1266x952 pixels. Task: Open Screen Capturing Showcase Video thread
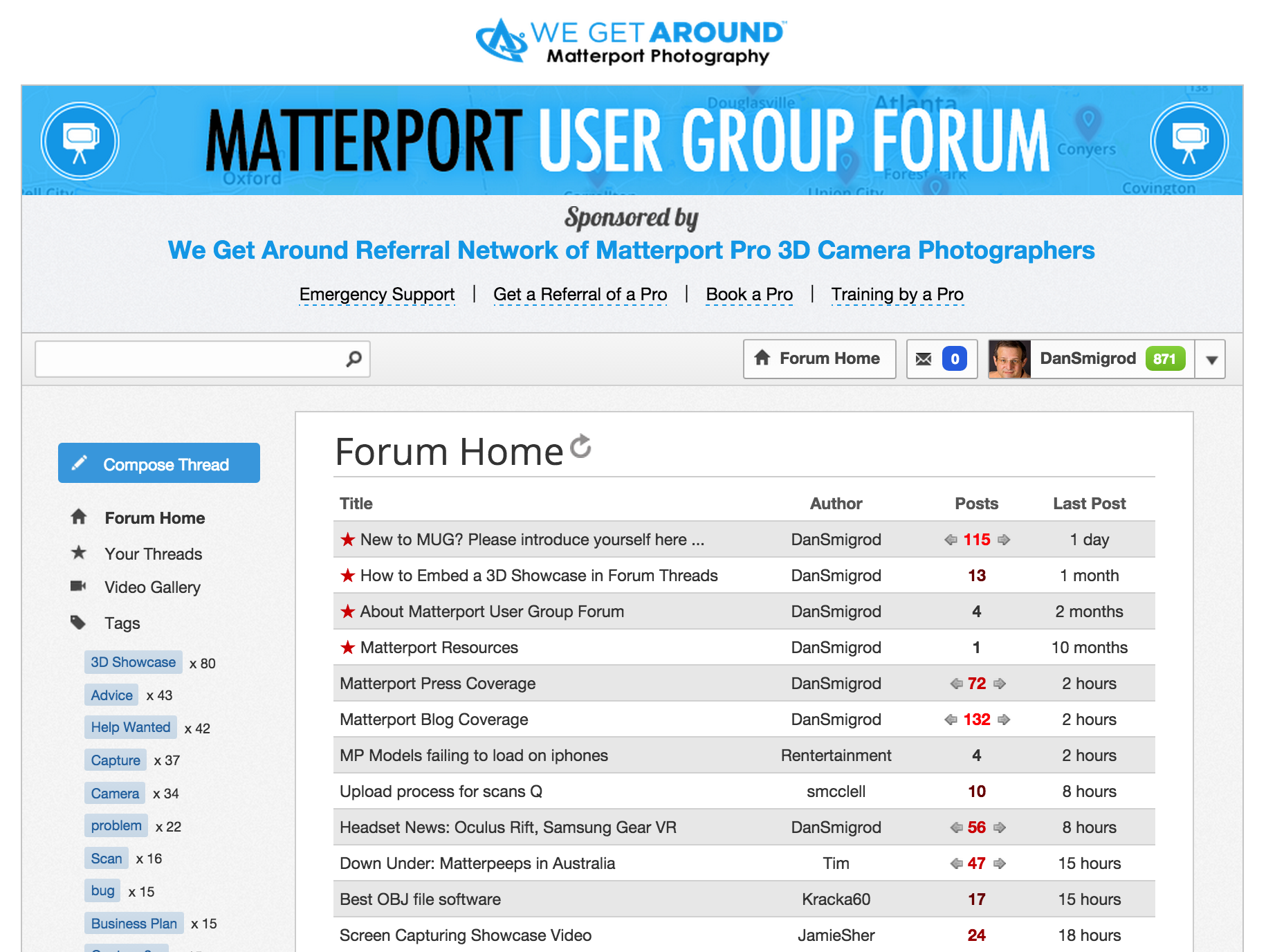point(466,935)
